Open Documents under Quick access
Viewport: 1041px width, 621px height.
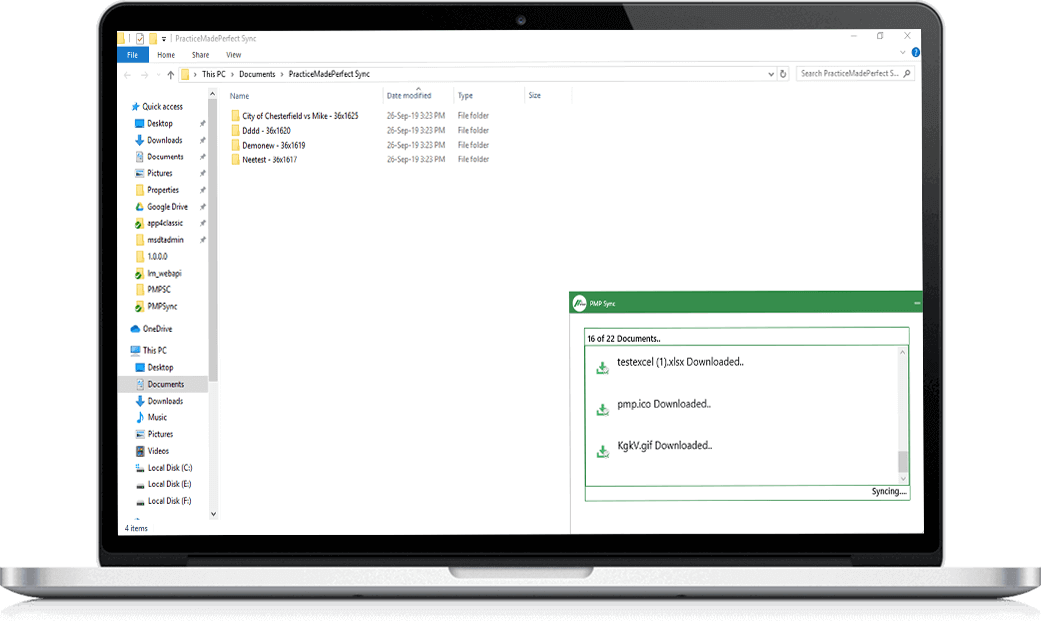pyautogui.click(x=159, y=157)
